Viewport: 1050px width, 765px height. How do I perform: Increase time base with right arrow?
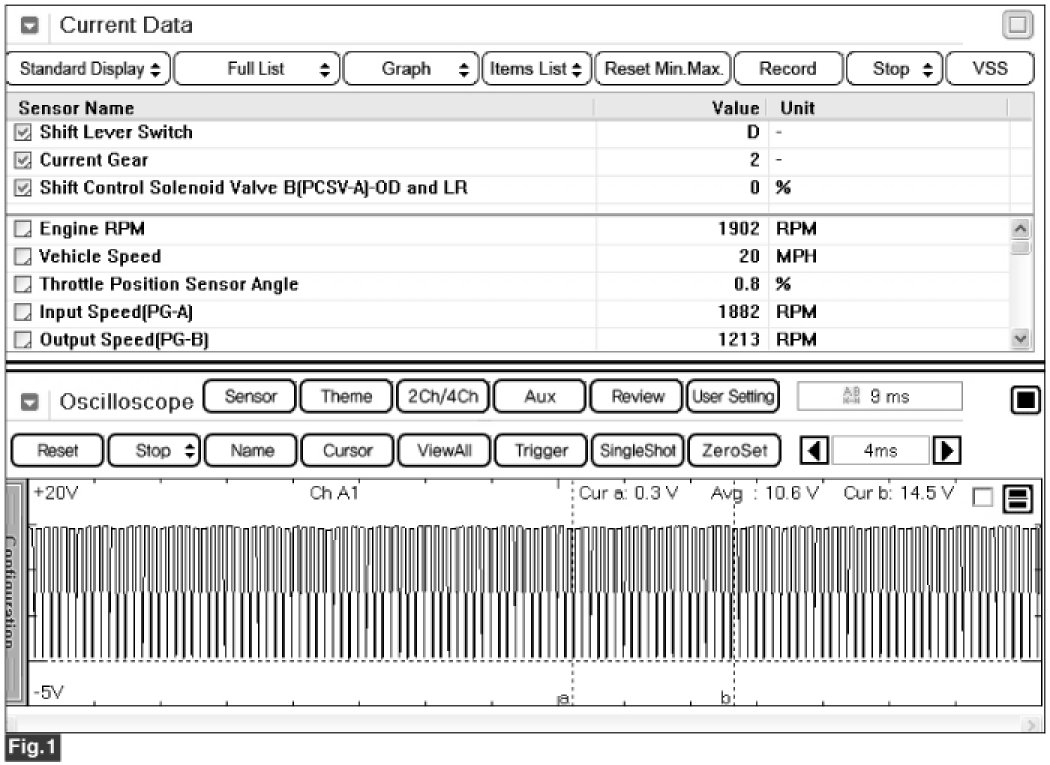pos(942,451)
